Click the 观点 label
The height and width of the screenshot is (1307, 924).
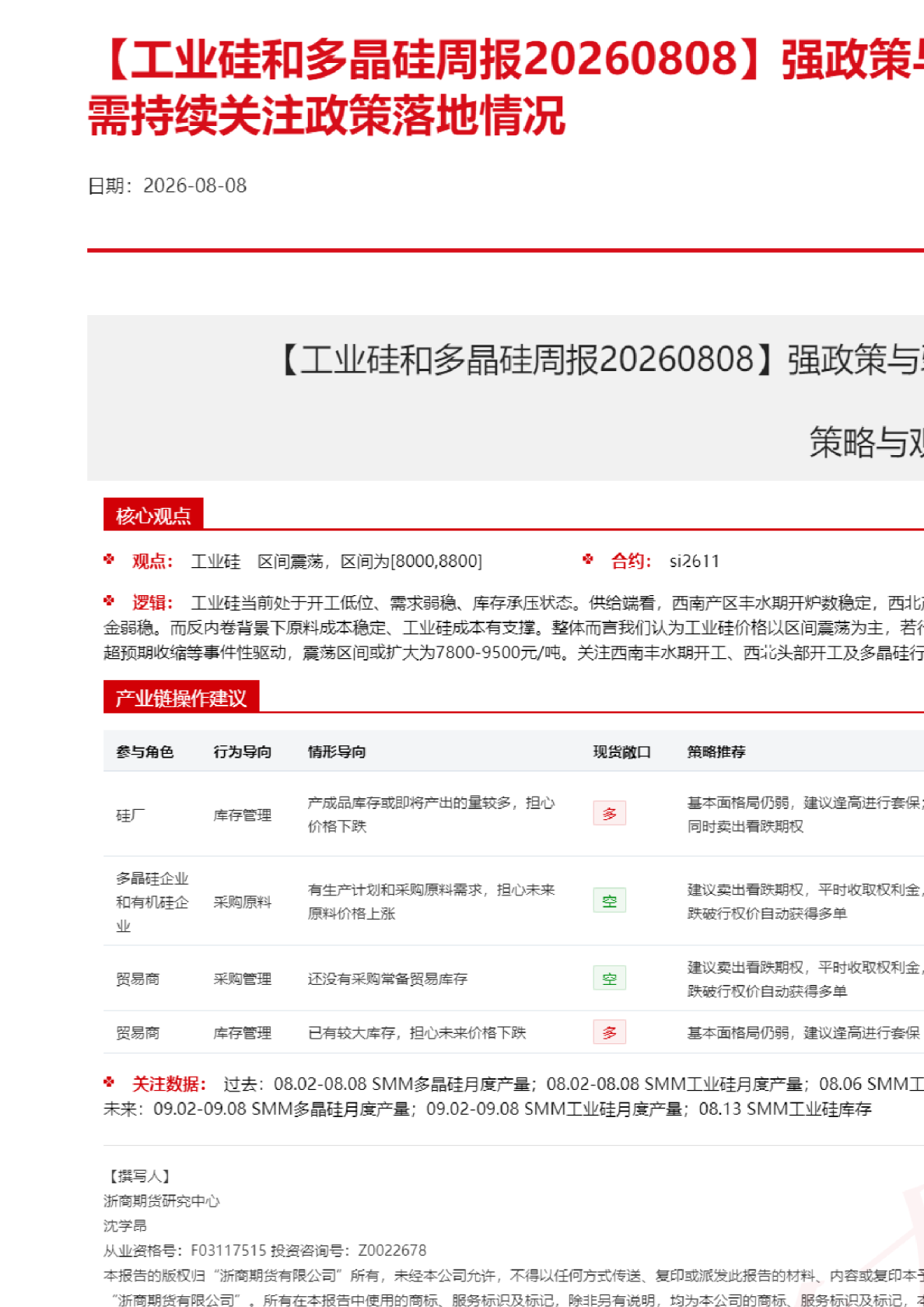tap(152, 562)
